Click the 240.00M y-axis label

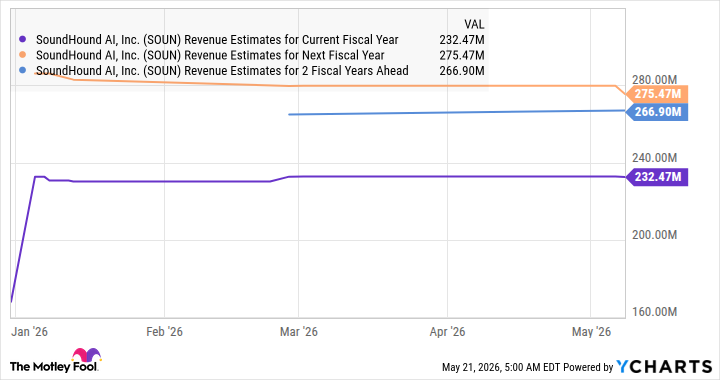pos(654,158)
